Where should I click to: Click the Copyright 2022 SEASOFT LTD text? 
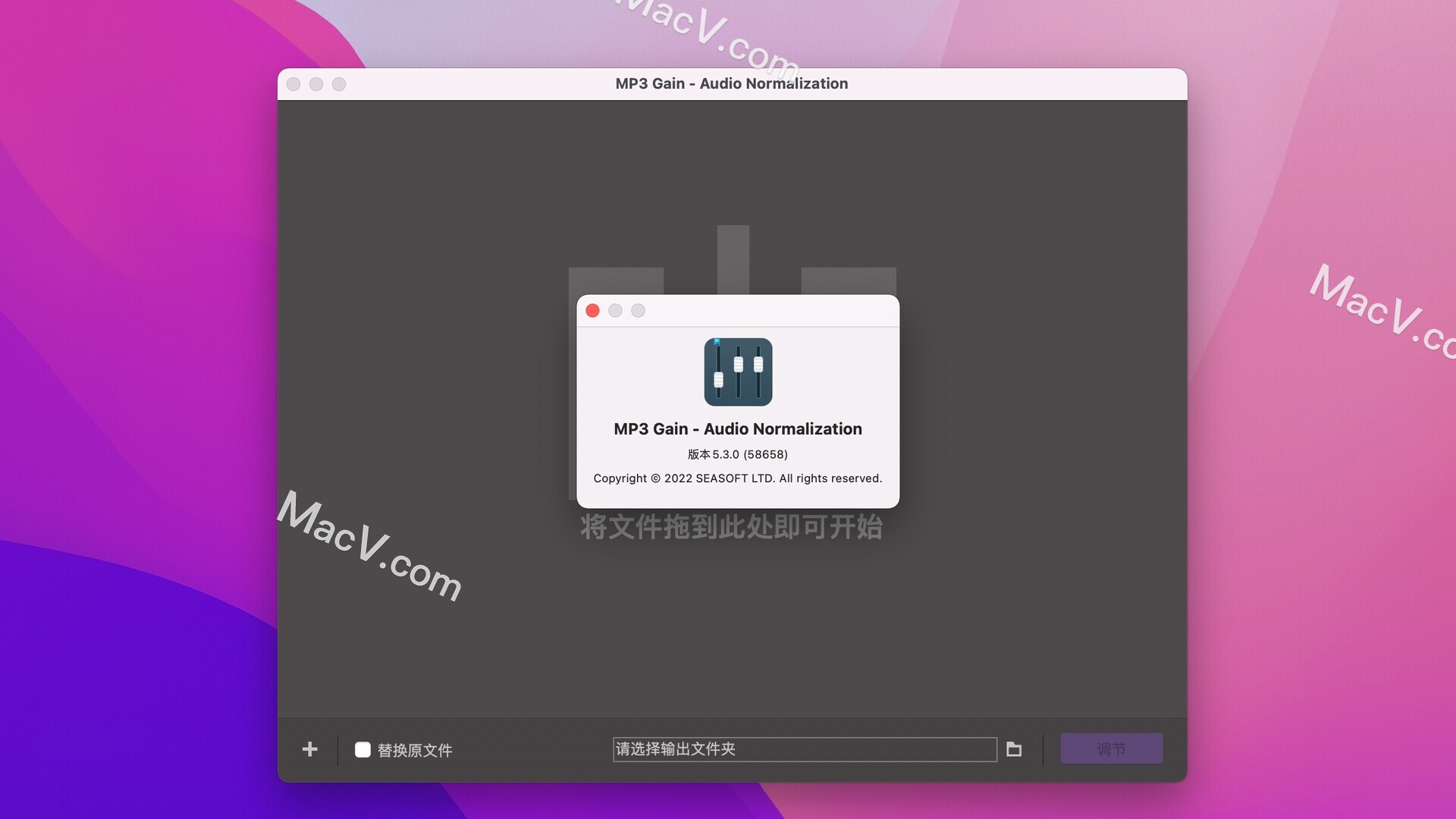738,479
